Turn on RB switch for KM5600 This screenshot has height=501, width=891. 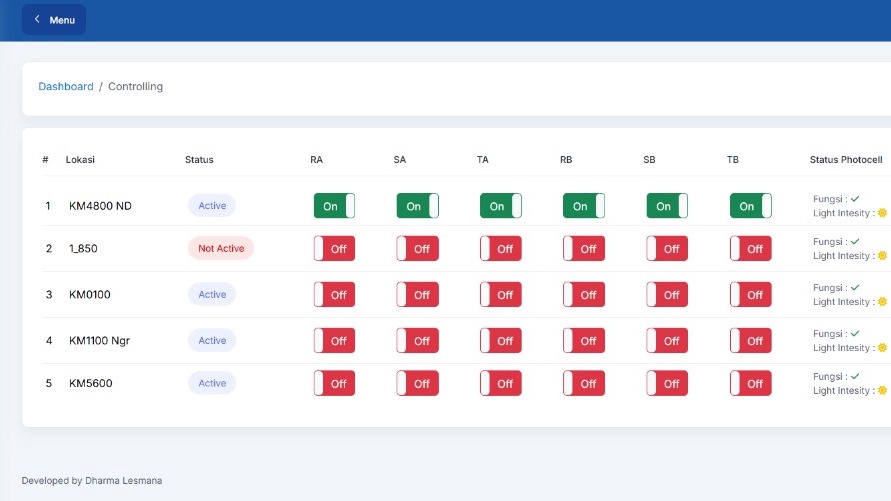[584, 383]
